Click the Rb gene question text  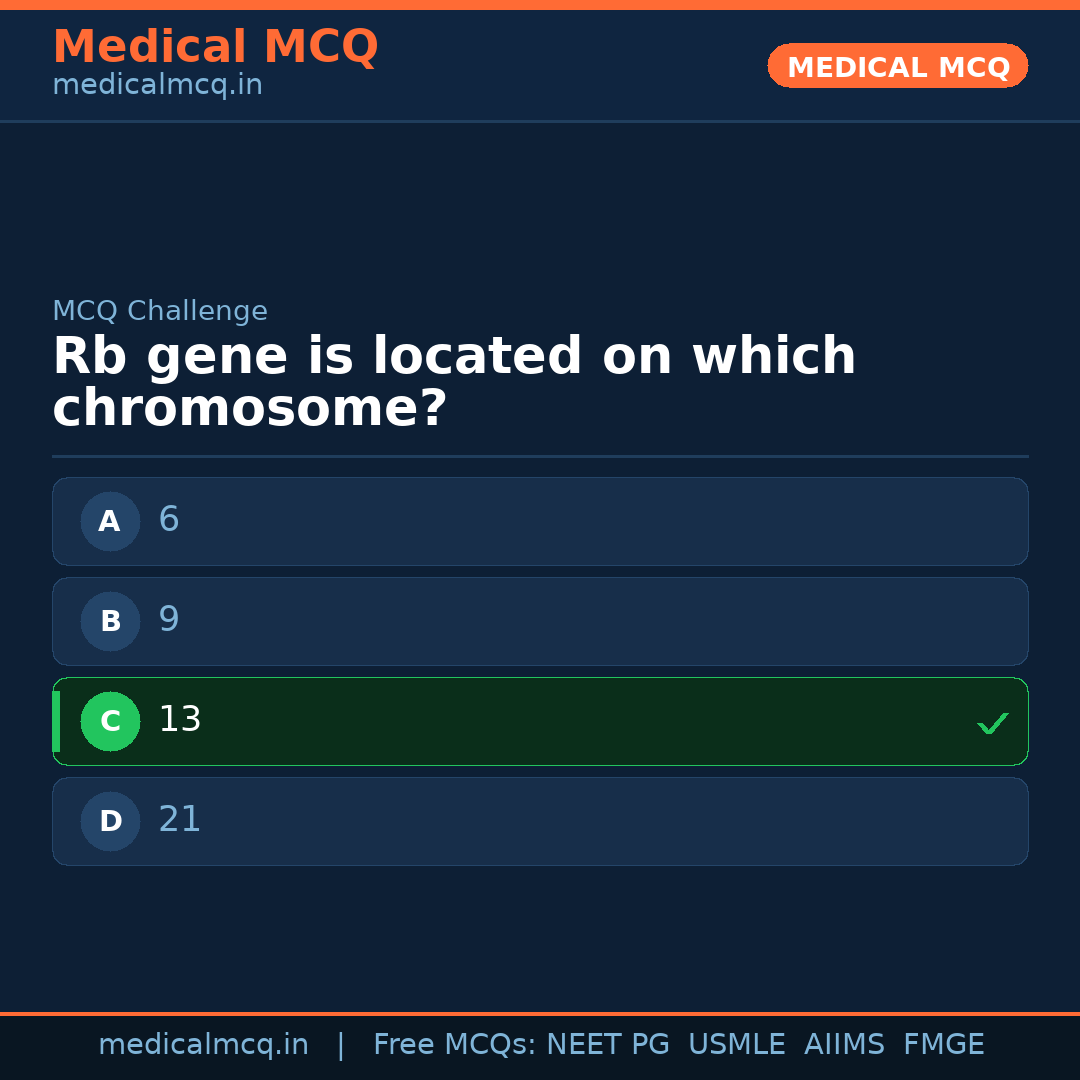[x=454, y=380]
